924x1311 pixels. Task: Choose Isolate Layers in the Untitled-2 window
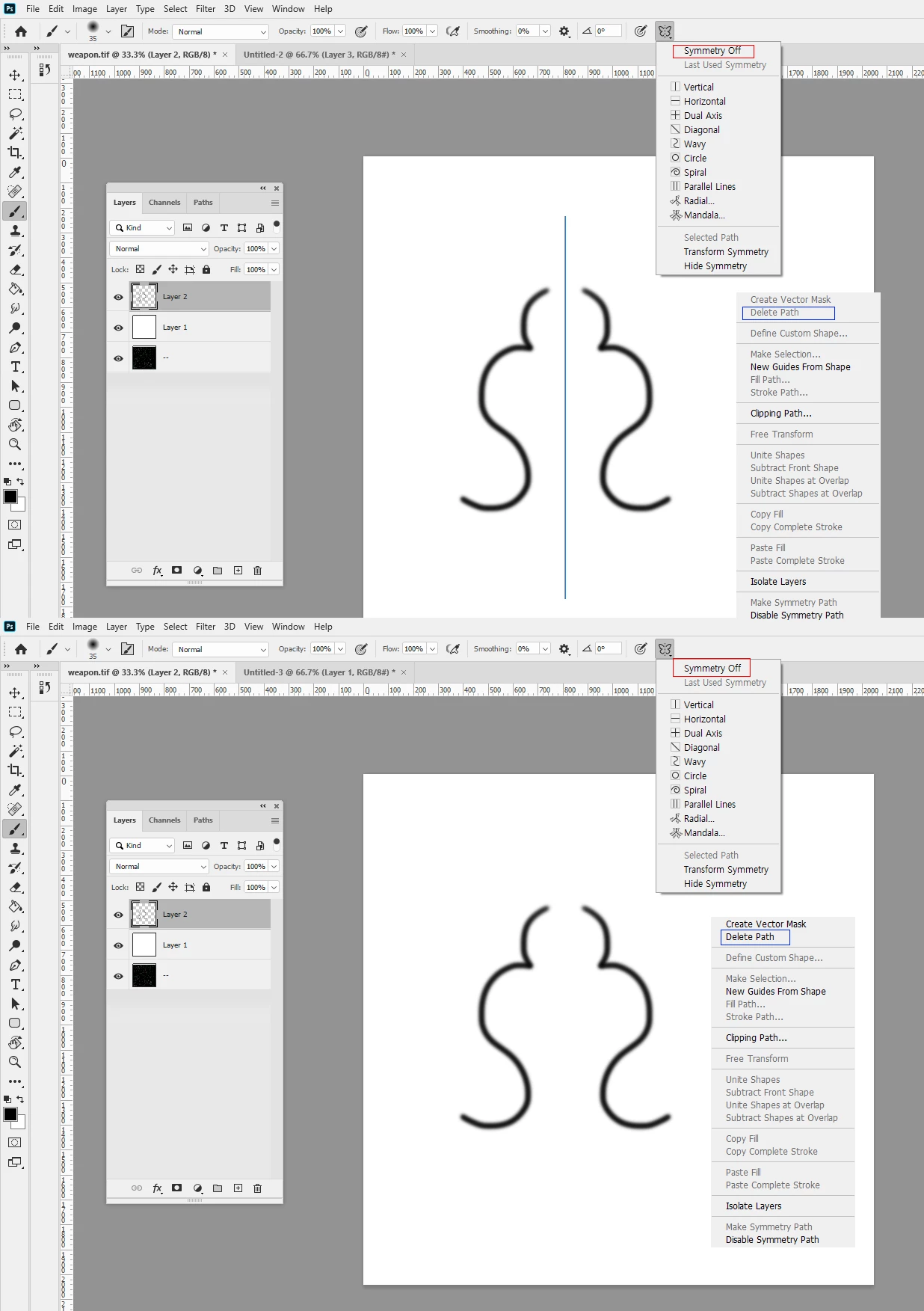(778, 582)
